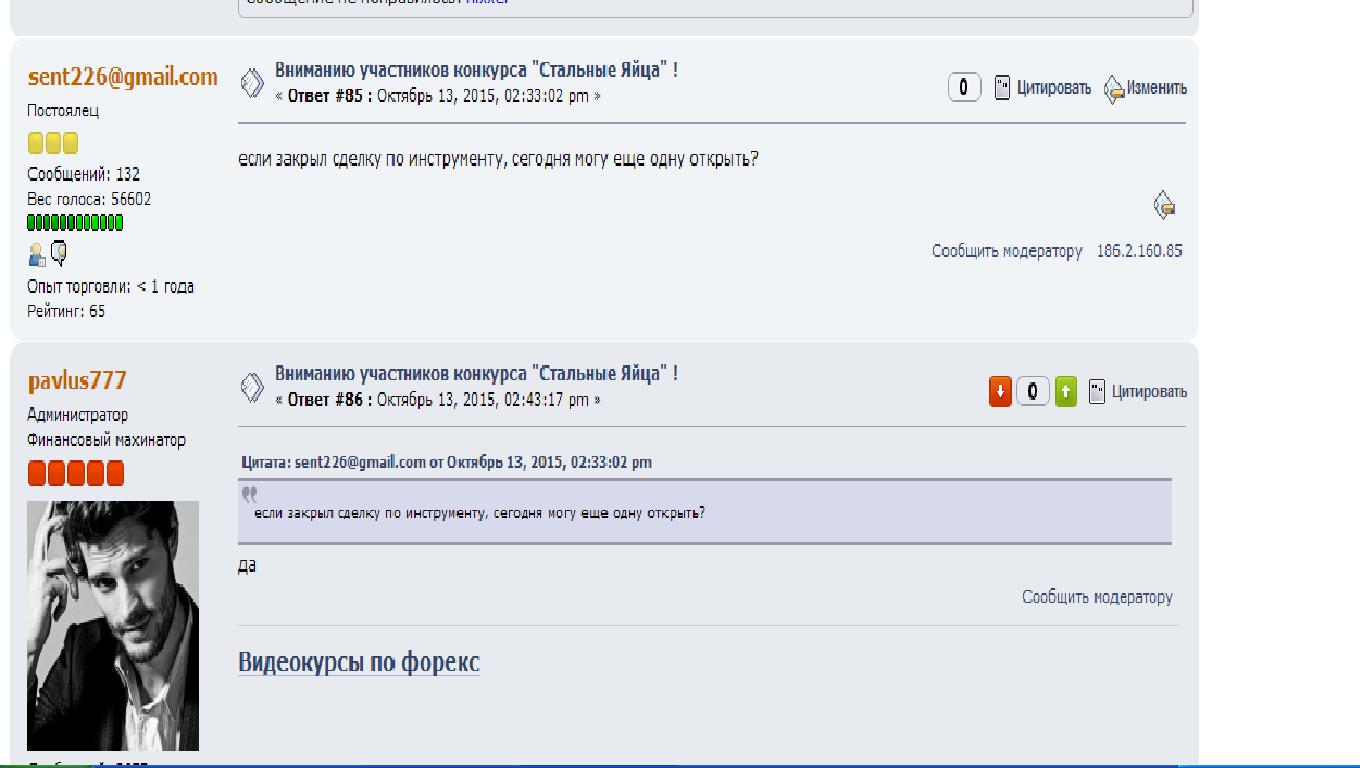The height and width of the screenshot is (768, 1360).
Task: Click 'Рейтинг: 65' text
Action: point(66,311)
